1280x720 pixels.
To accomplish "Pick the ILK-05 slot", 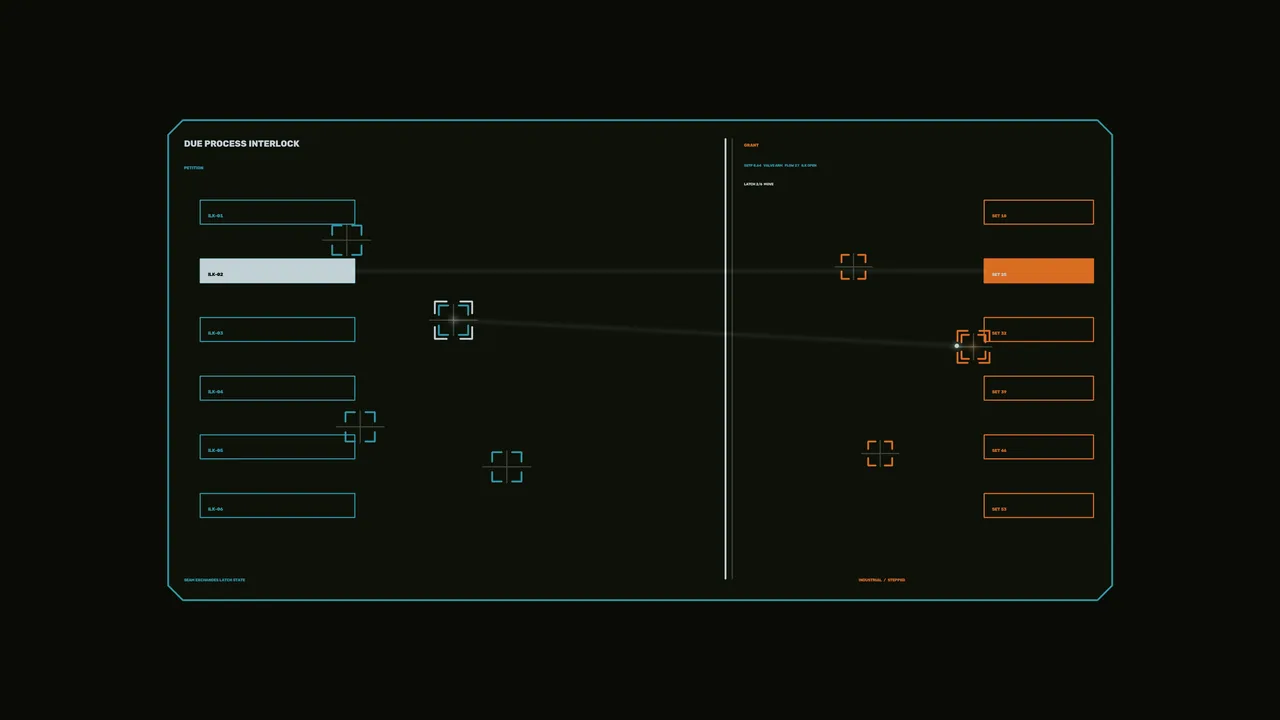I will tap(277, 447).
